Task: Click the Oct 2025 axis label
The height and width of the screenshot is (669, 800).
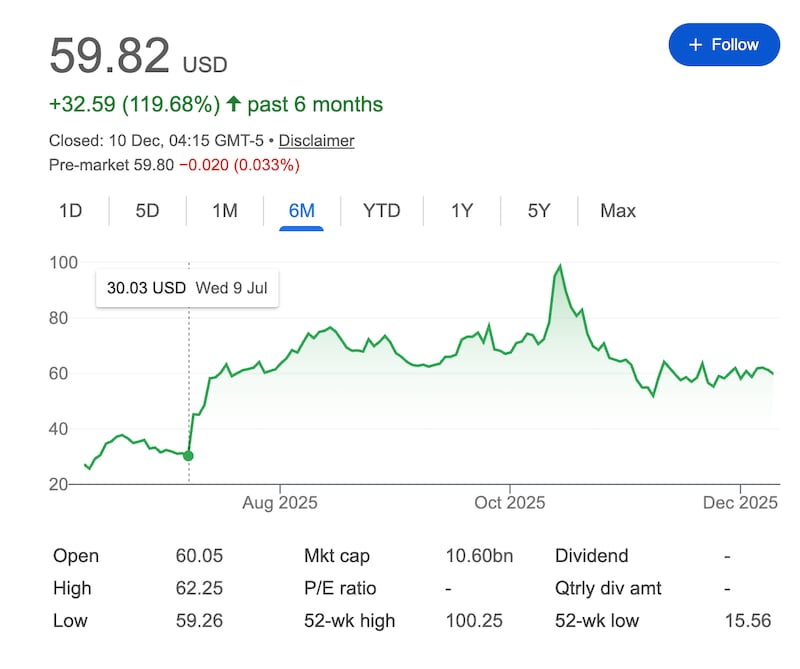Action: click(512, 502)
